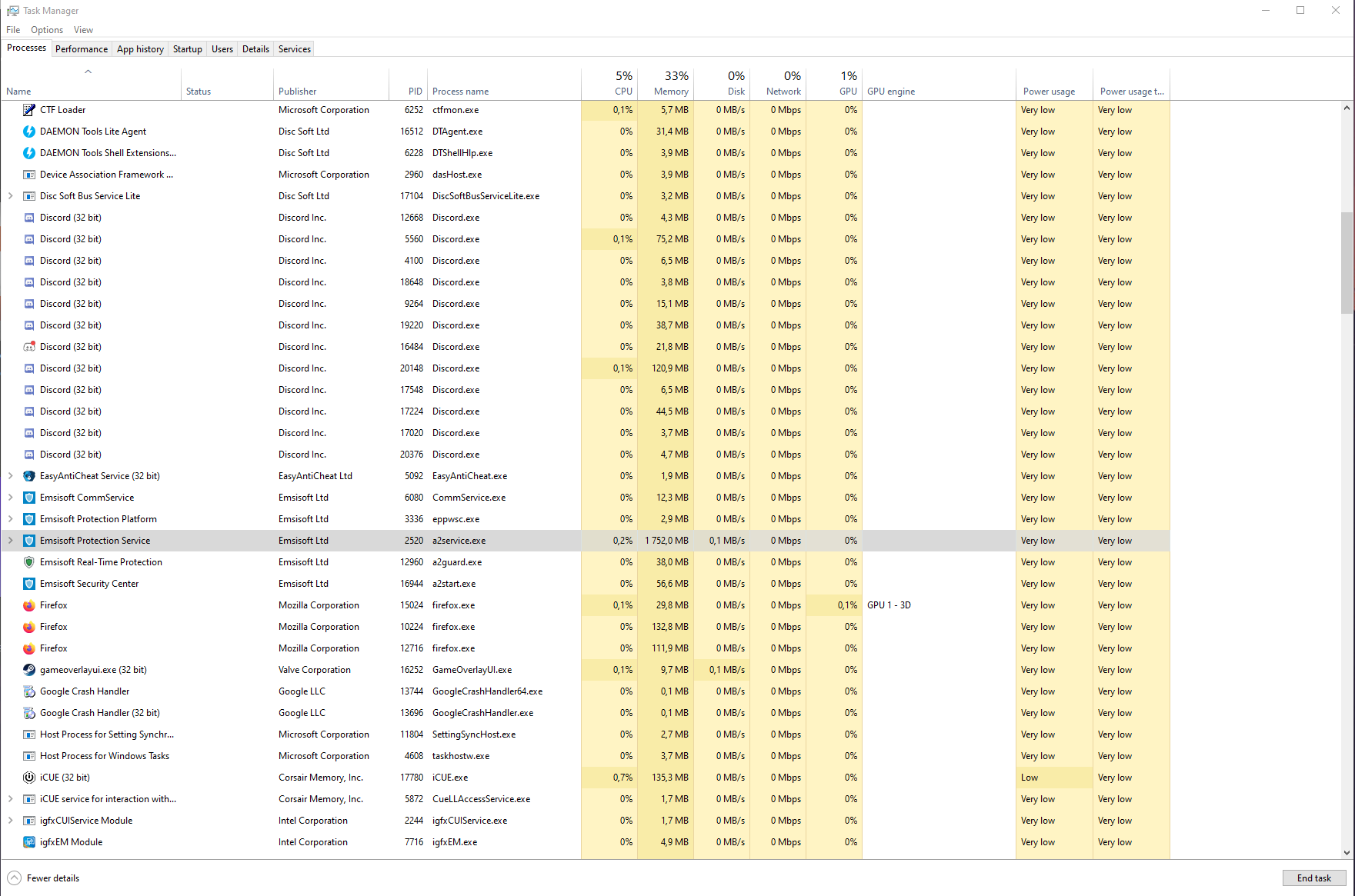Select the 1 752,0 MB memory cell

[x=666, y=541]
